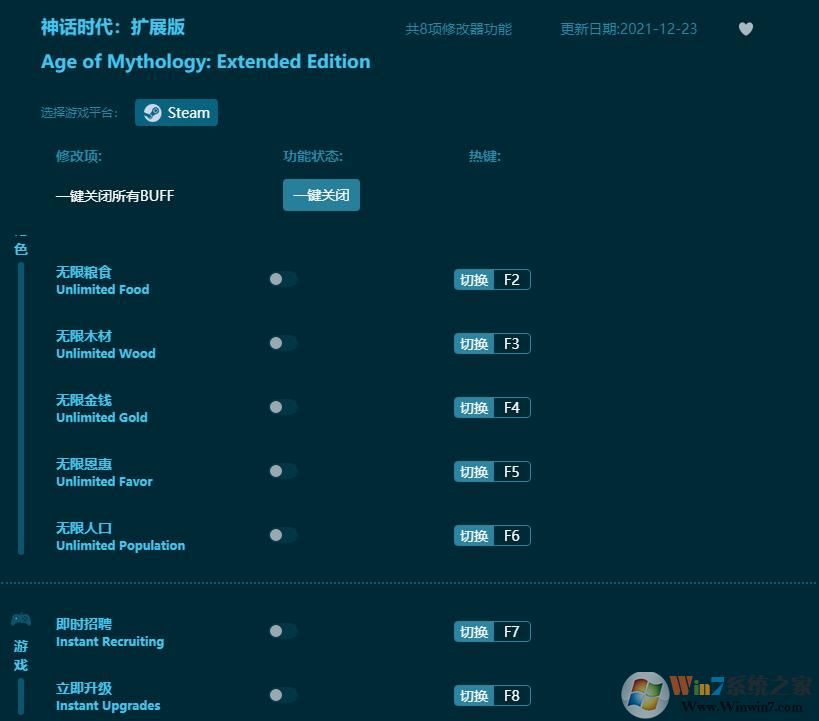
Task: Click the Unlimited Wood label
Action: click(x=106, y=354)
